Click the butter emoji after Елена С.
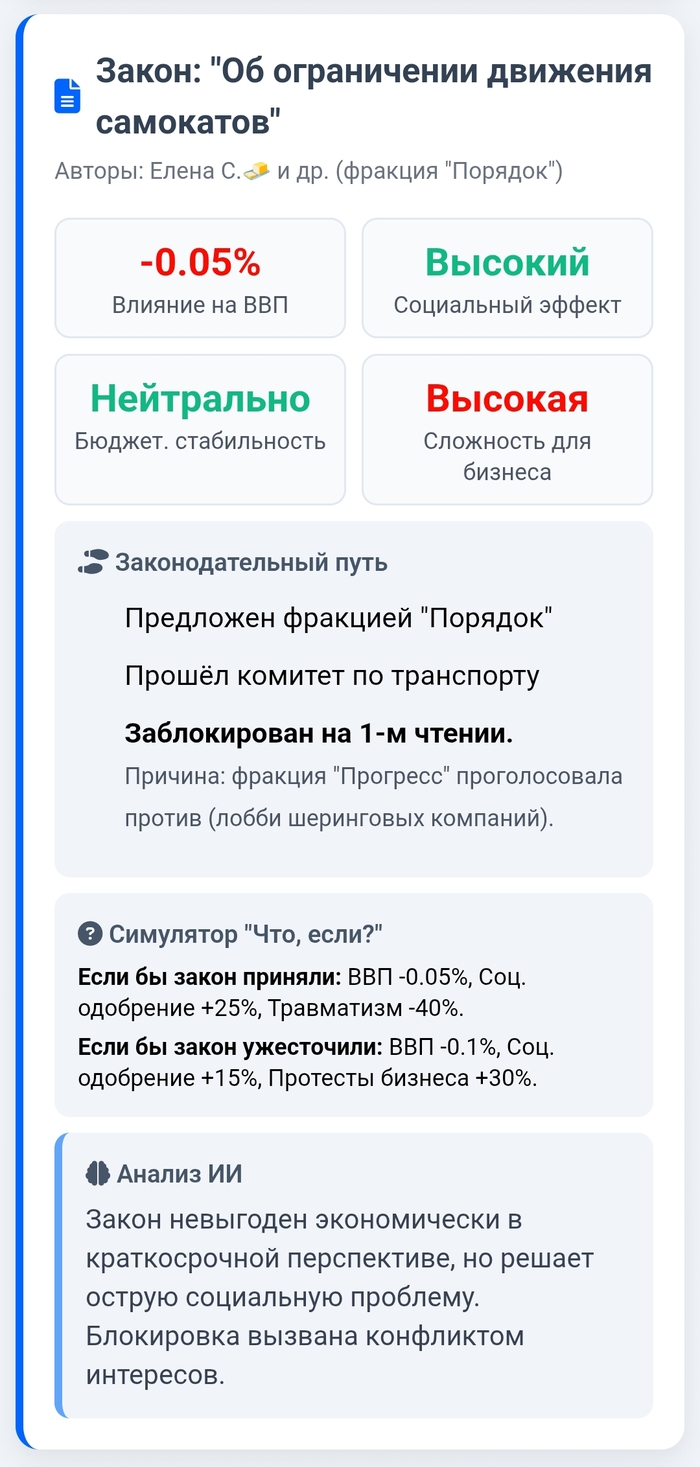 (x=256, y=171)
